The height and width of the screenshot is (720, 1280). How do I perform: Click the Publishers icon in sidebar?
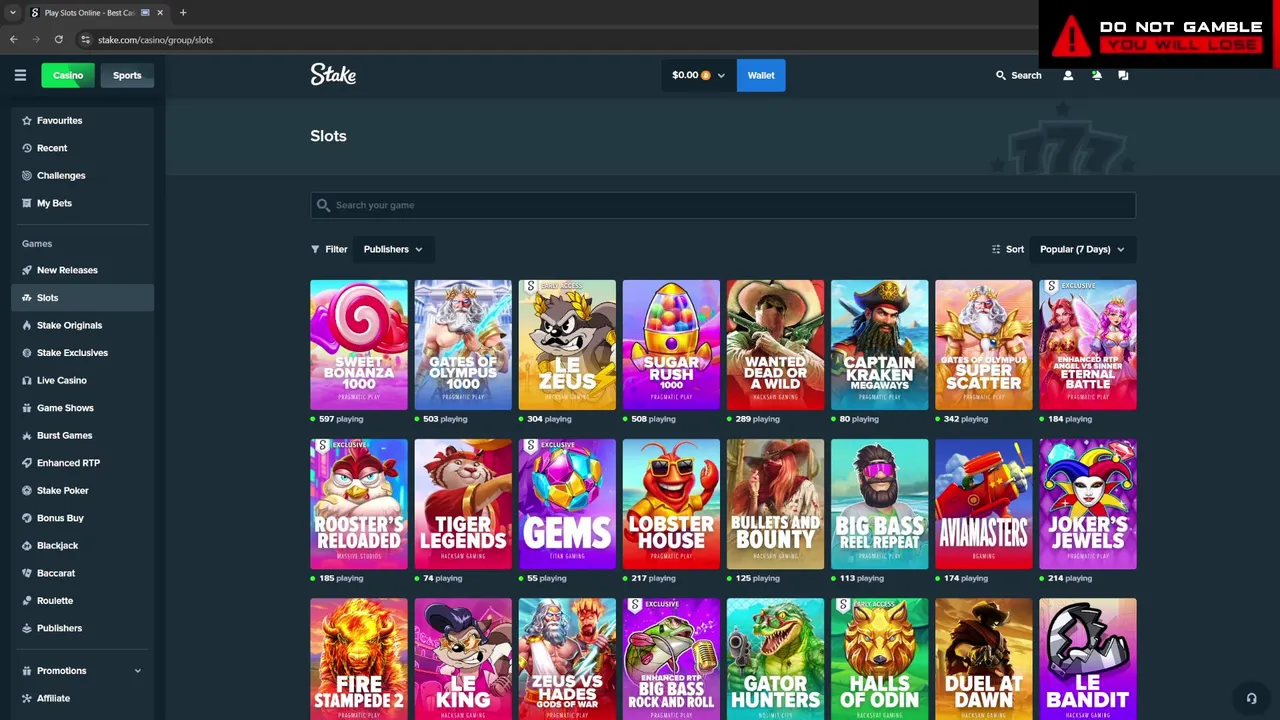27,628
